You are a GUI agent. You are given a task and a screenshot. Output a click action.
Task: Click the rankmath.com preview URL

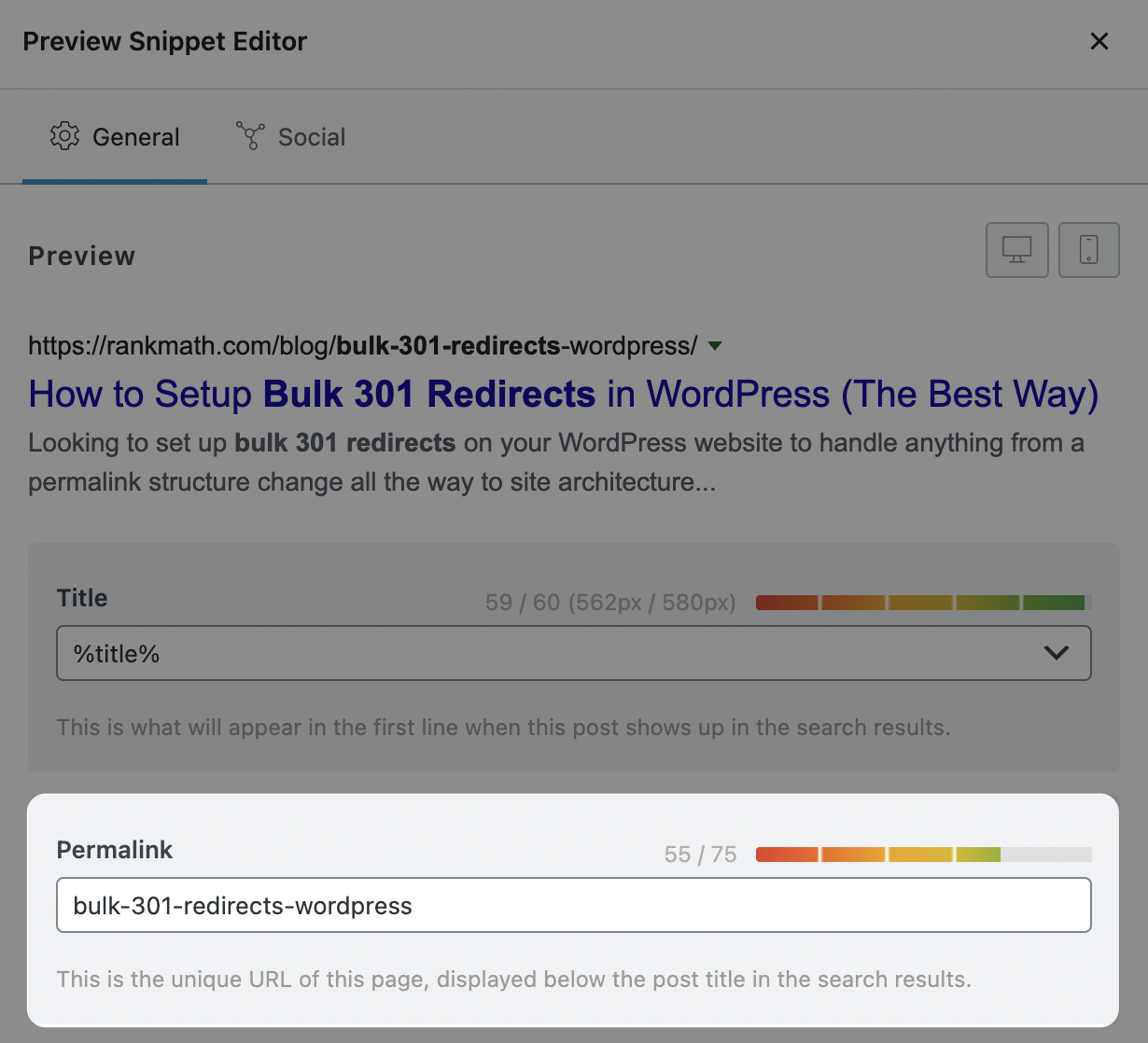(x=362, y=346)
